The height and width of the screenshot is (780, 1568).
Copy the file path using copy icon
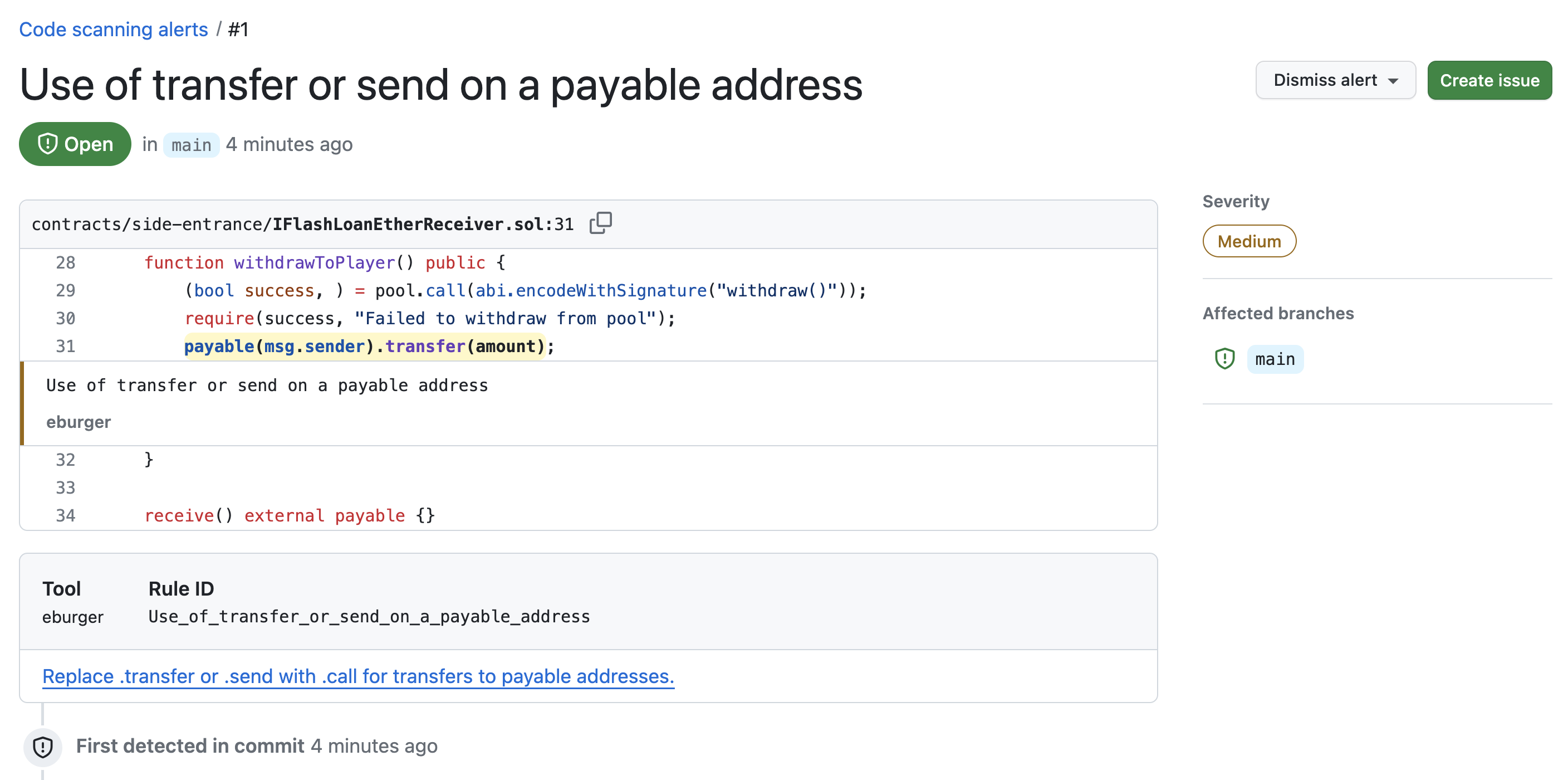point(601,223)
